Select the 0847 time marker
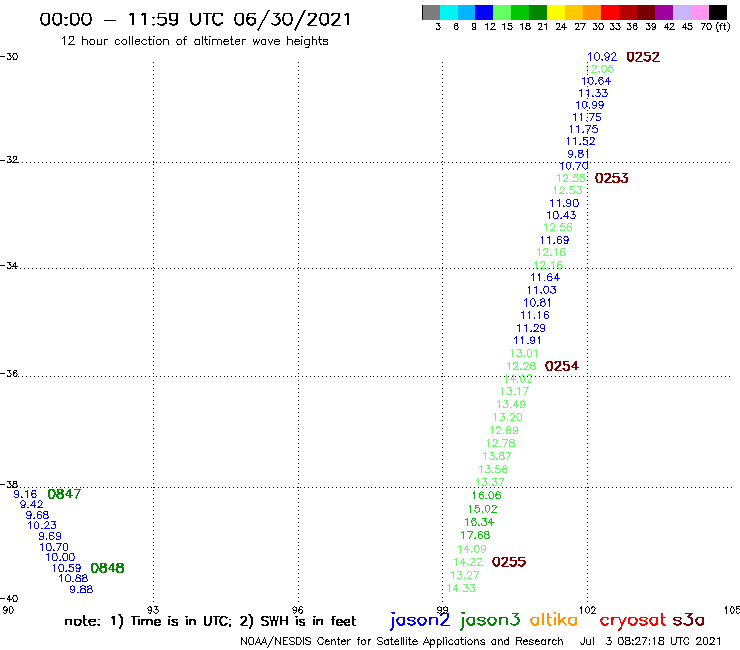This screenshot has width=740, height=650. pyautogui.click(x=64, y=494)
